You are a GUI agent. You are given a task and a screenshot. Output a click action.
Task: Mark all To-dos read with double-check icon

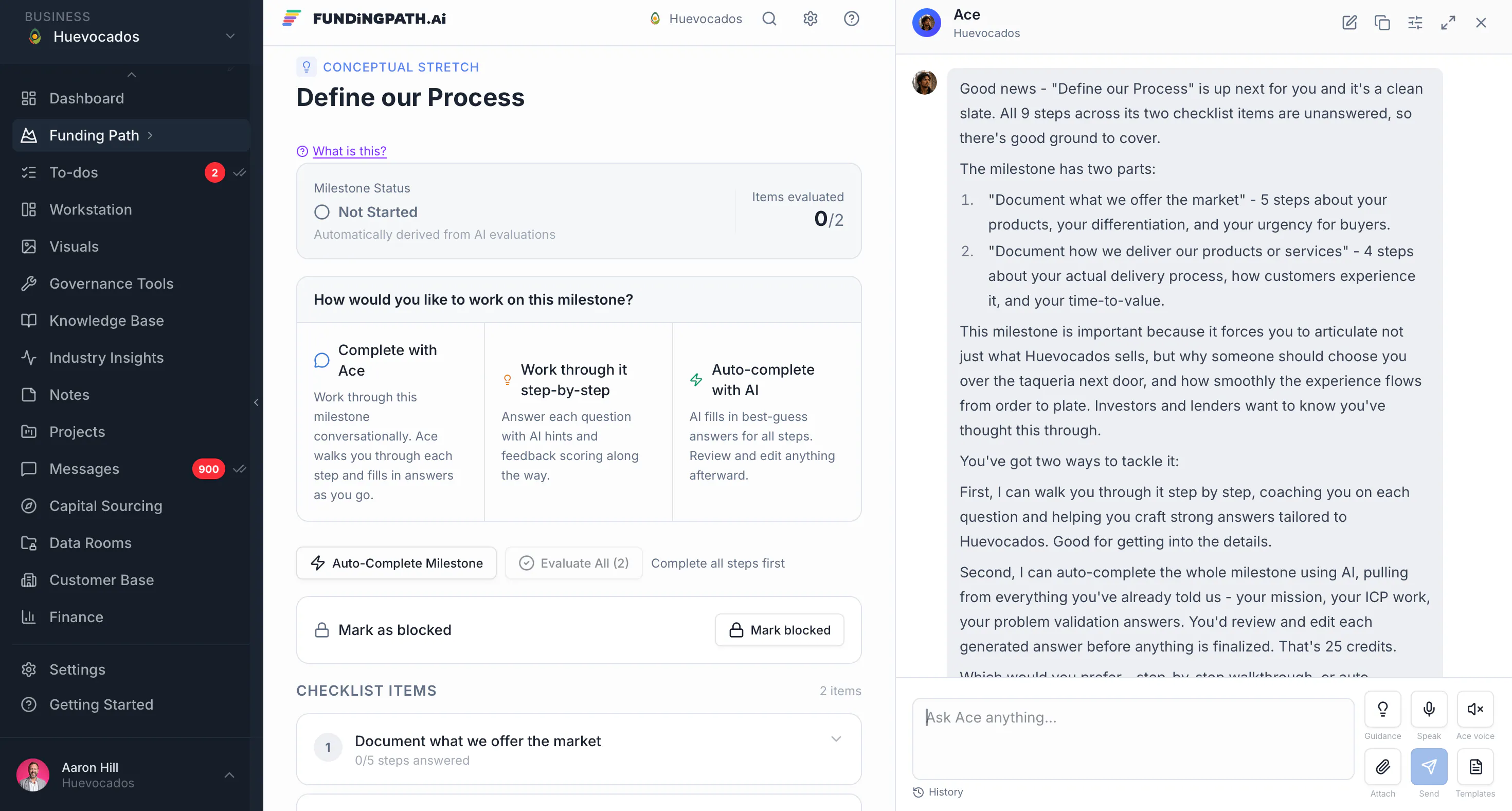pos(240,173)
